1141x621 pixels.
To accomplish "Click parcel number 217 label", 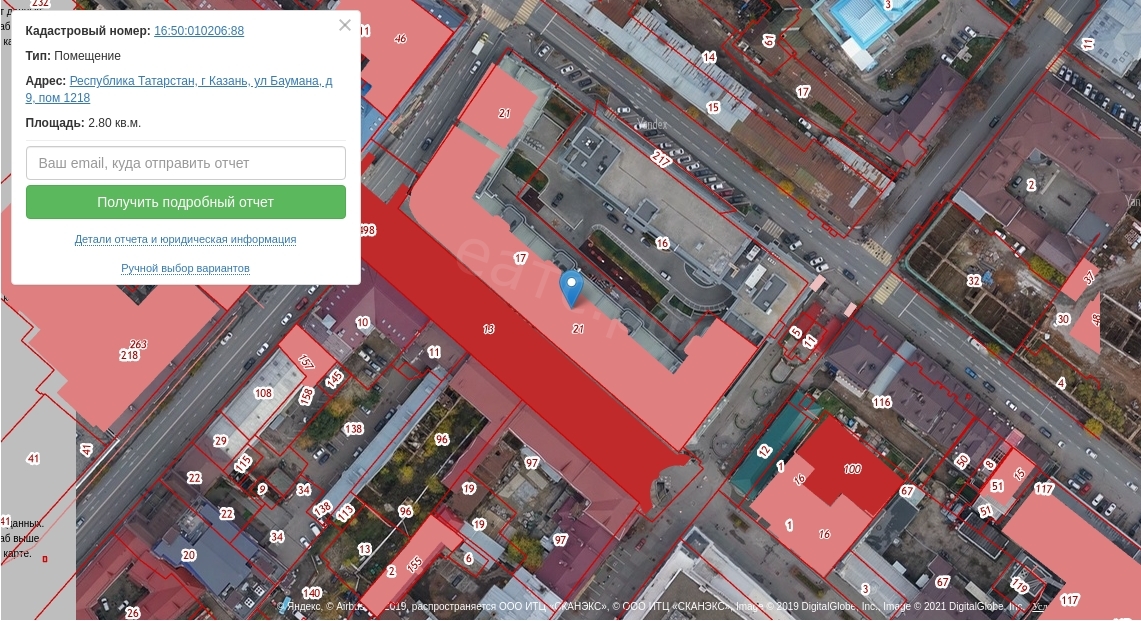I will (x=661, y=159).
